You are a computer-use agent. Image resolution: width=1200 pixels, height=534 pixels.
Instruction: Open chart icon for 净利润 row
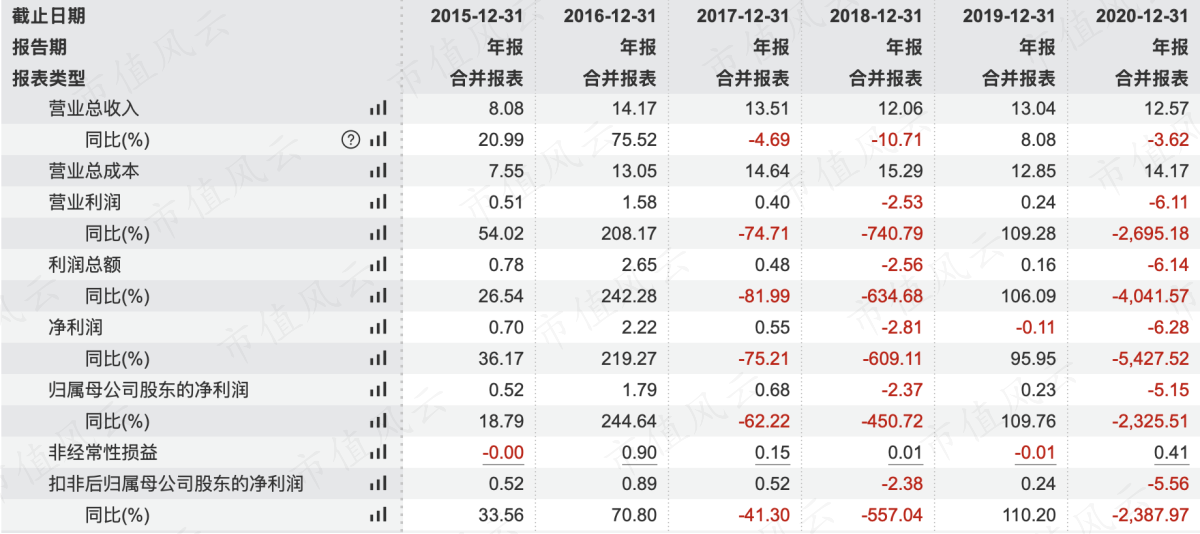pos(377,327)
